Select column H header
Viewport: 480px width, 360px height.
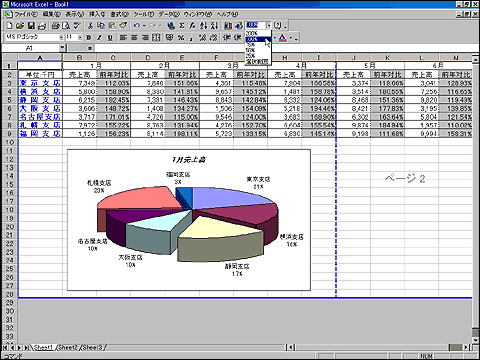tap(284, 57)
